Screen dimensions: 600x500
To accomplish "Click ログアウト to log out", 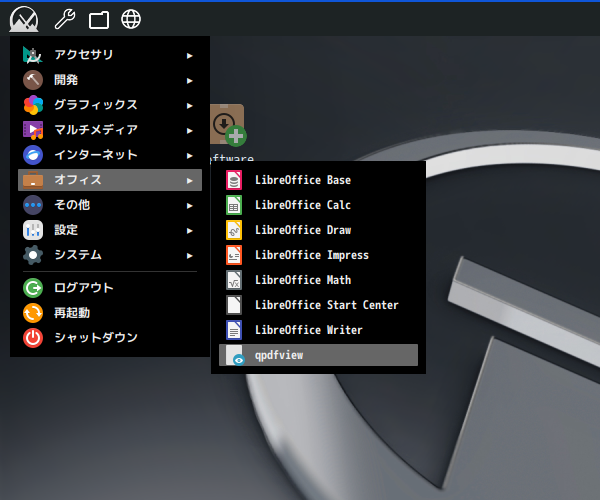I will tap(83, 288).
